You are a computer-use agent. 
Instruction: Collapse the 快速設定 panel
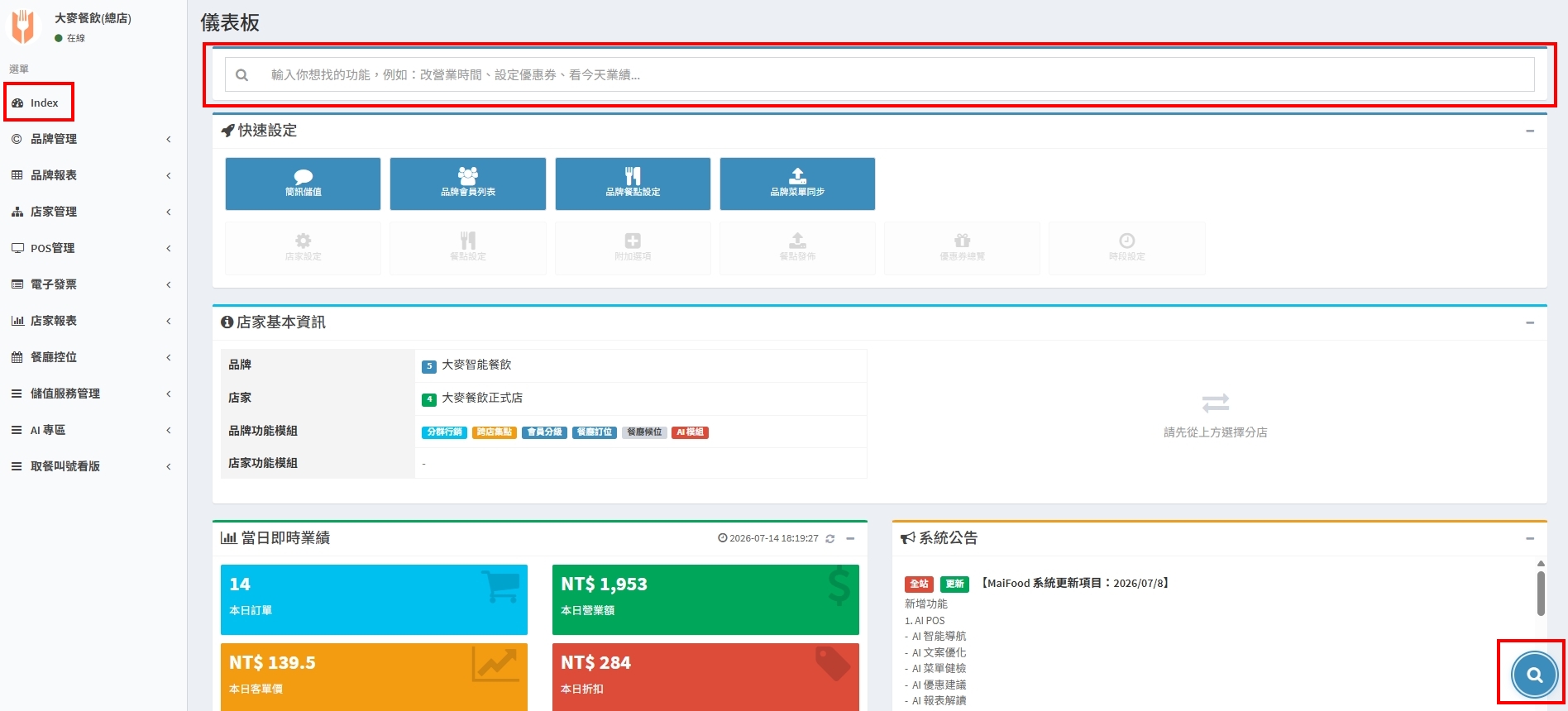click(x=1530, y=131)
